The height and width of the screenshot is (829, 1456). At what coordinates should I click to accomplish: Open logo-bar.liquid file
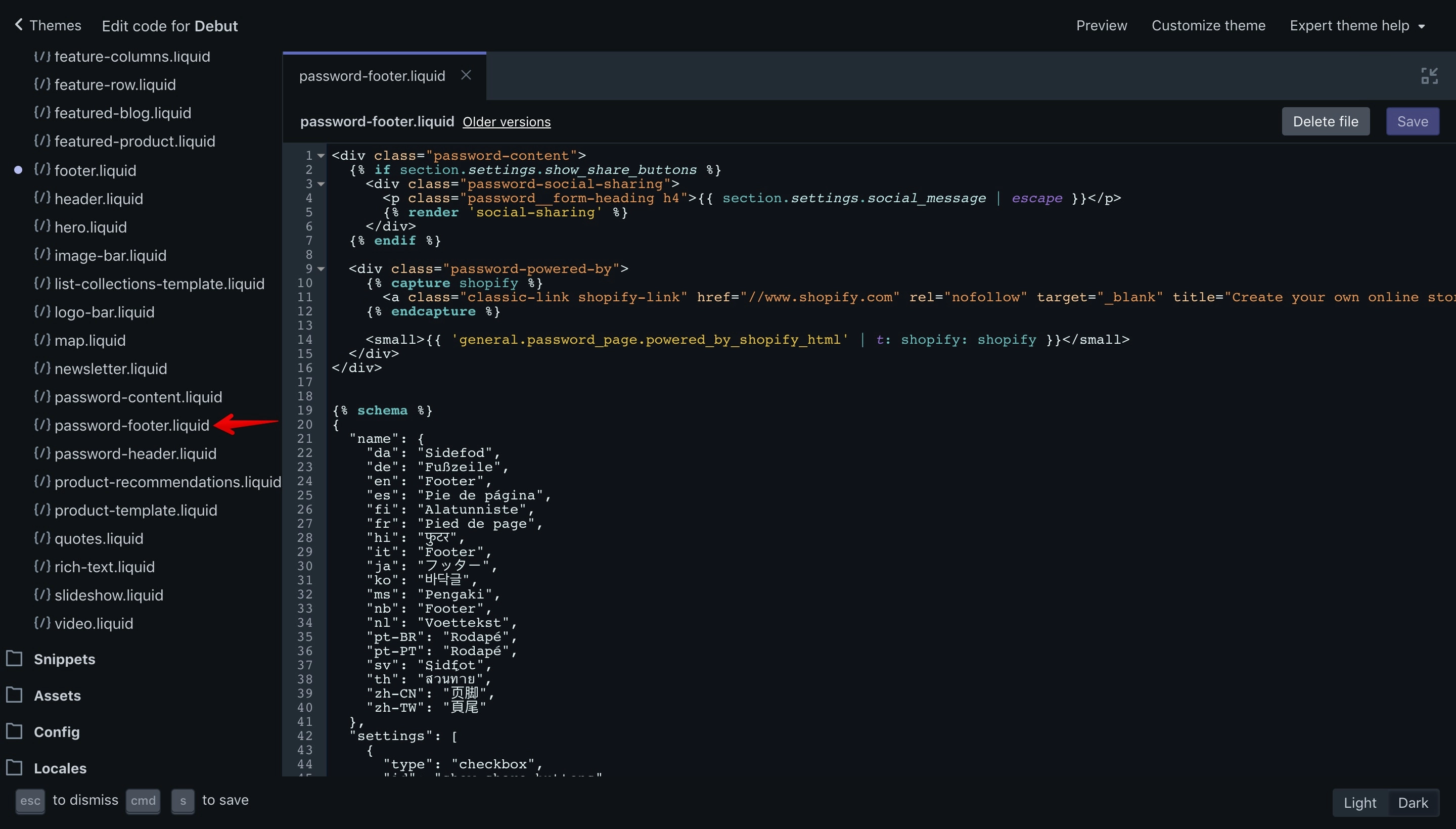click(104, 312)
